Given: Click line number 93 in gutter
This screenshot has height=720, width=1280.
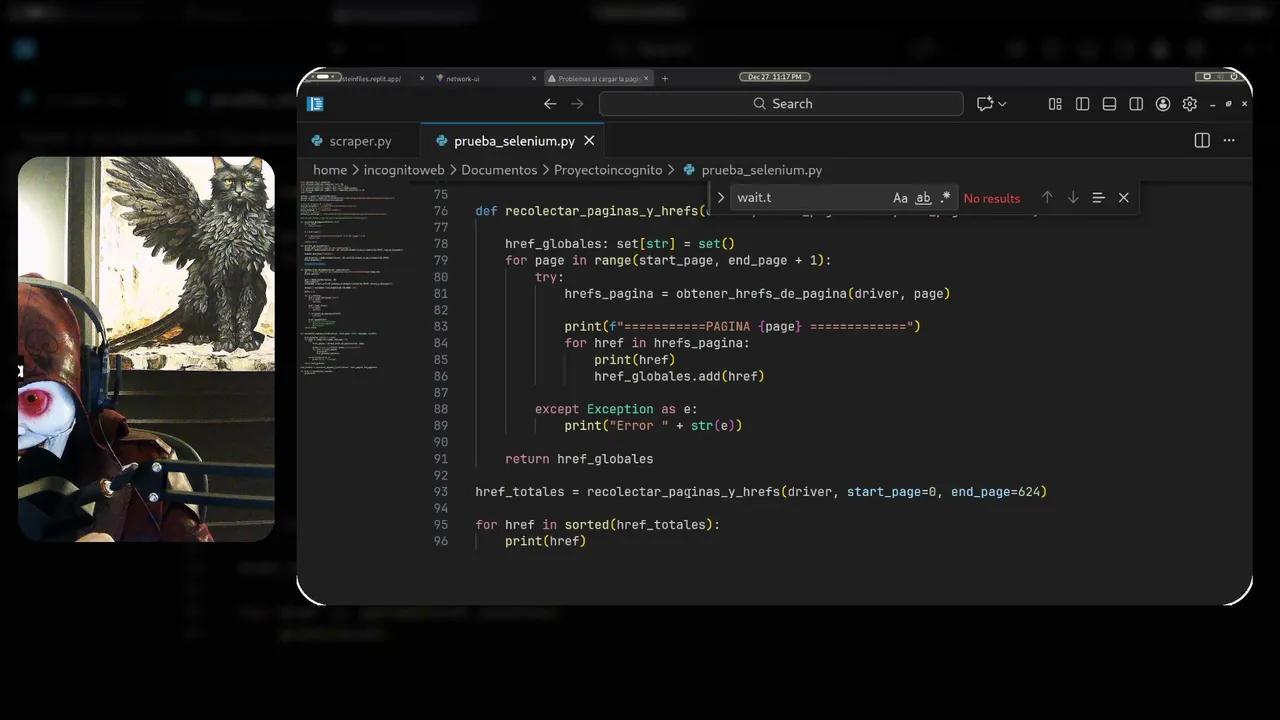Looking at the screenshot, I should point(440,492).
